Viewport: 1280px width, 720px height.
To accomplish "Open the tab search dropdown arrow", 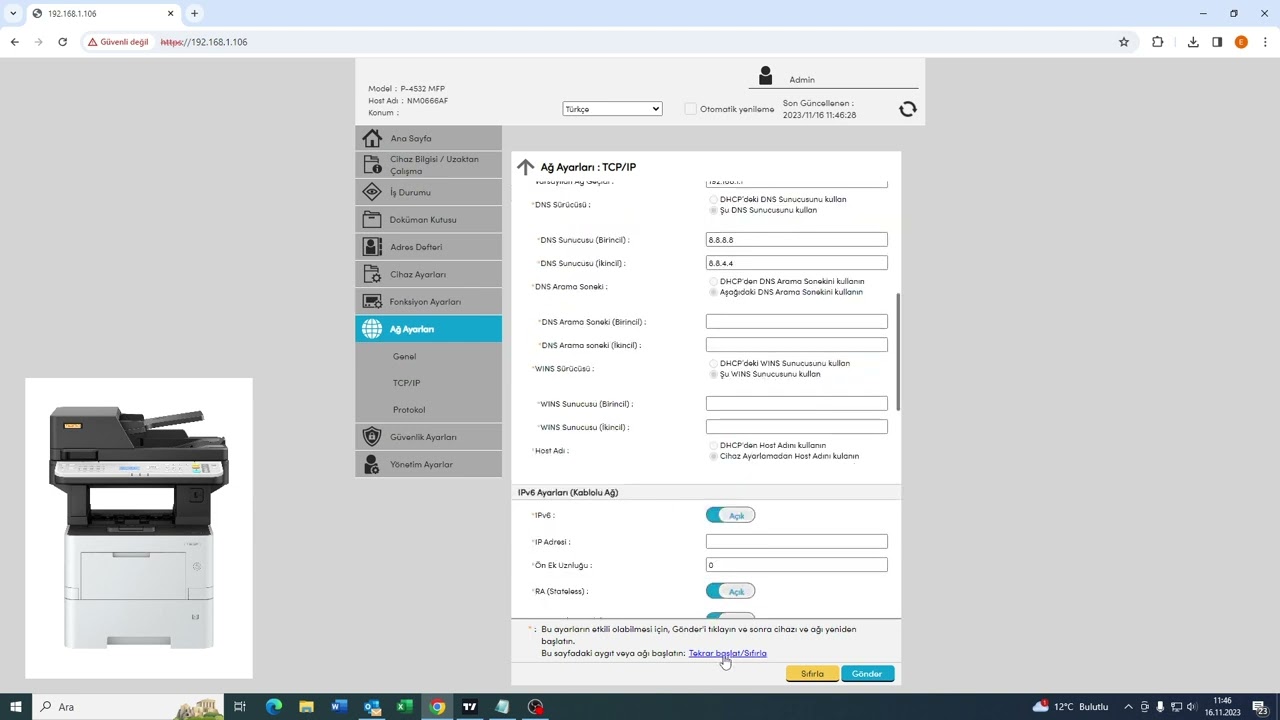I will pos(13,14).
